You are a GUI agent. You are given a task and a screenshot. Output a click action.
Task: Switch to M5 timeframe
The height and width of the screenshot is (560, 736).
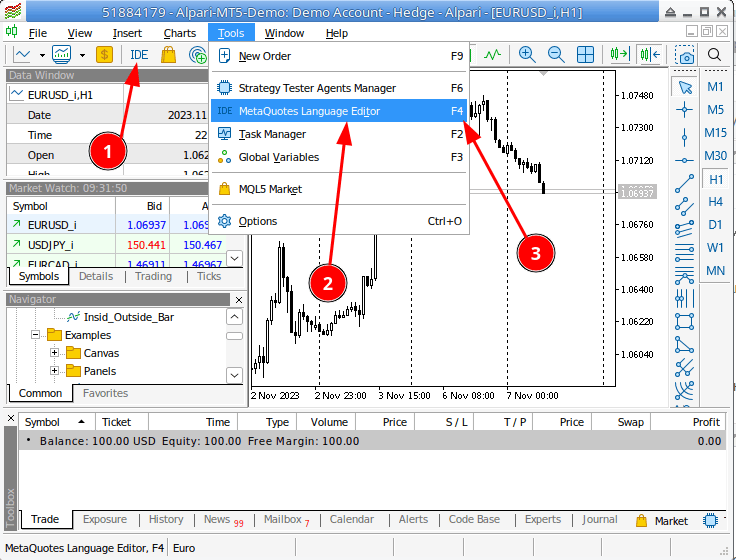pyautogui.click(x=715, y=110)
